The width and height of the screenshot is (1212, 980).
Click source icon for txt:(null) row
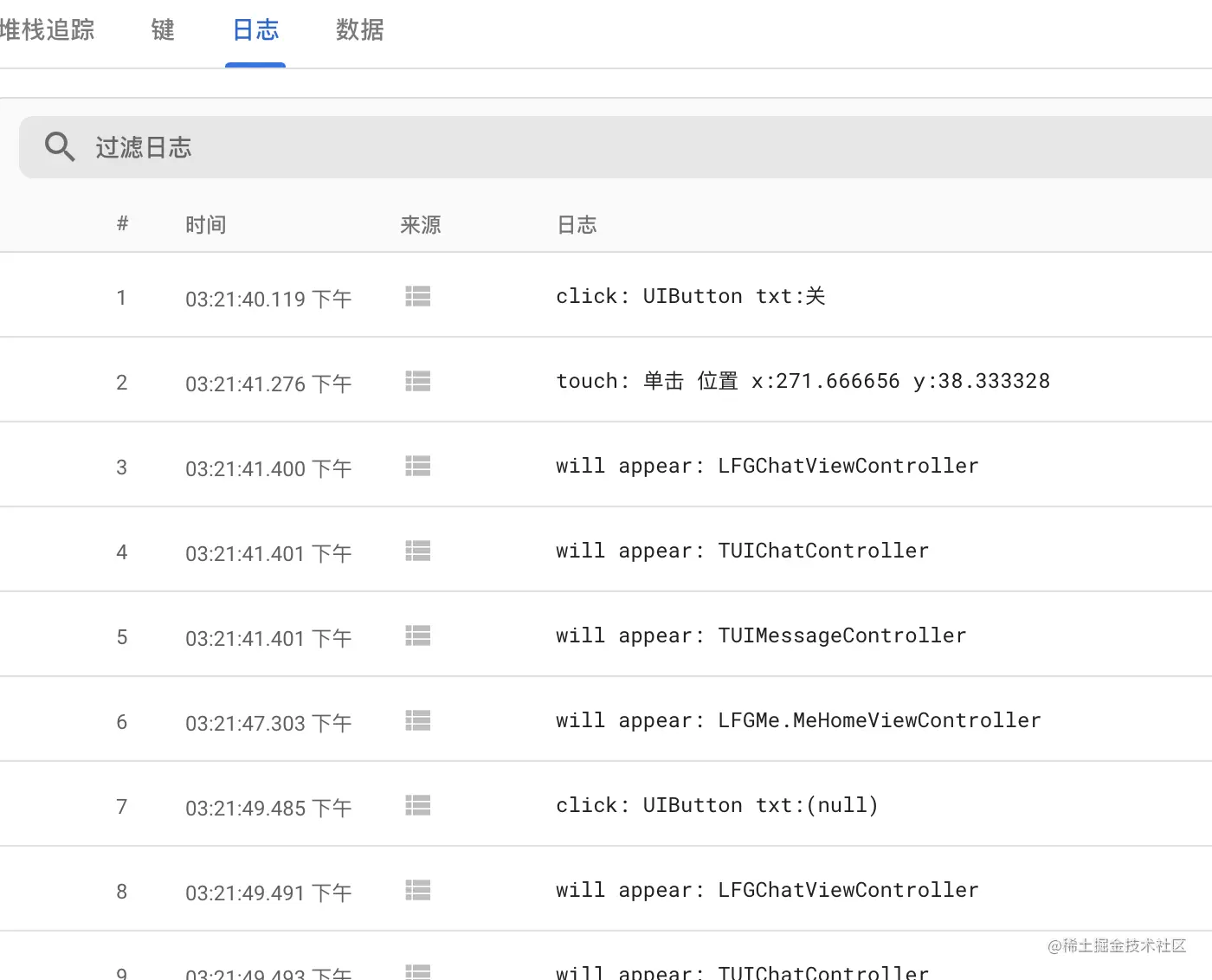418,806
